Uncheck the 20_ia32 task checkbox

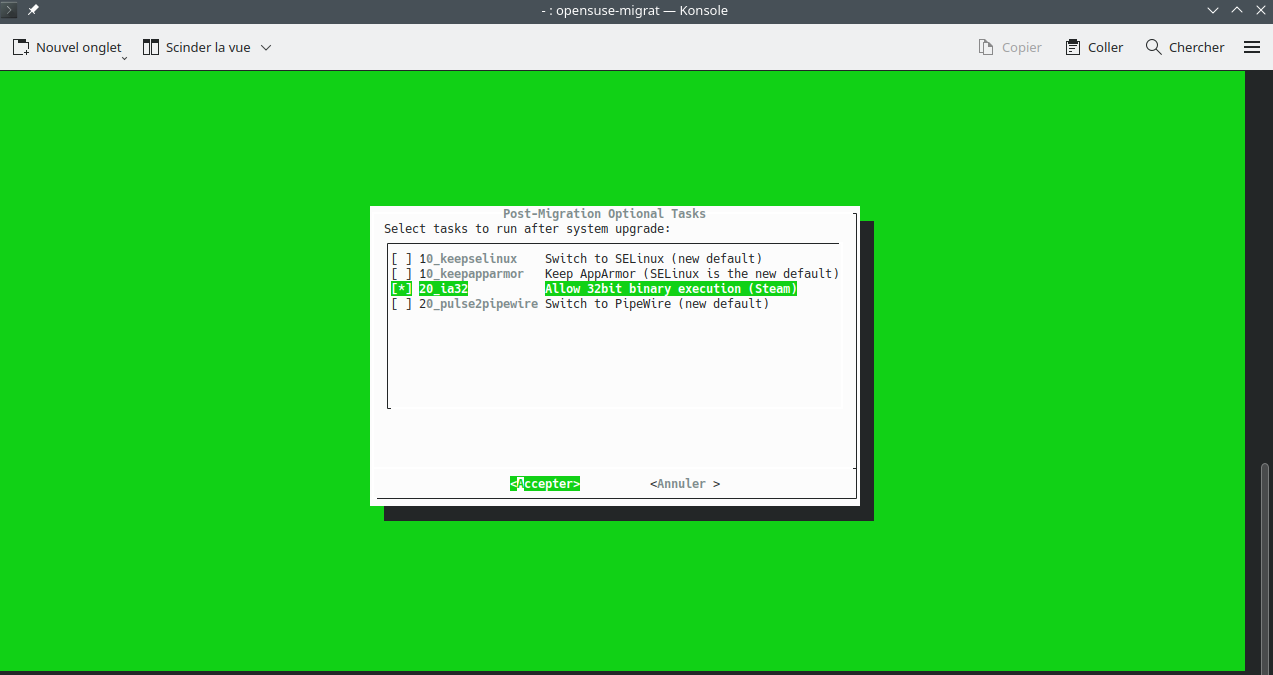[401, 289]
